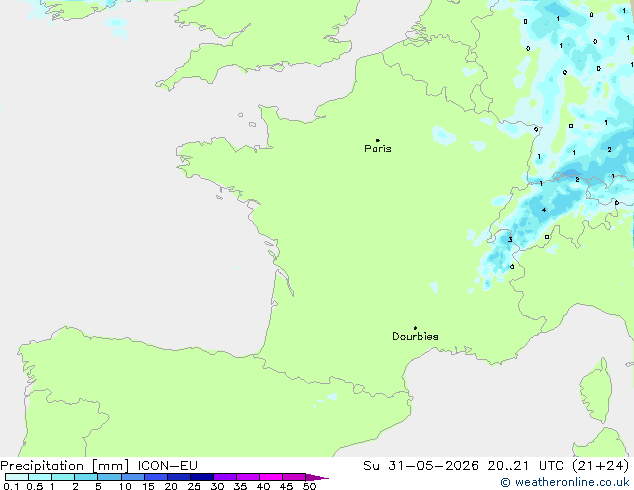Open the weatheronline.co.uk copyright link

click(564, 482)
